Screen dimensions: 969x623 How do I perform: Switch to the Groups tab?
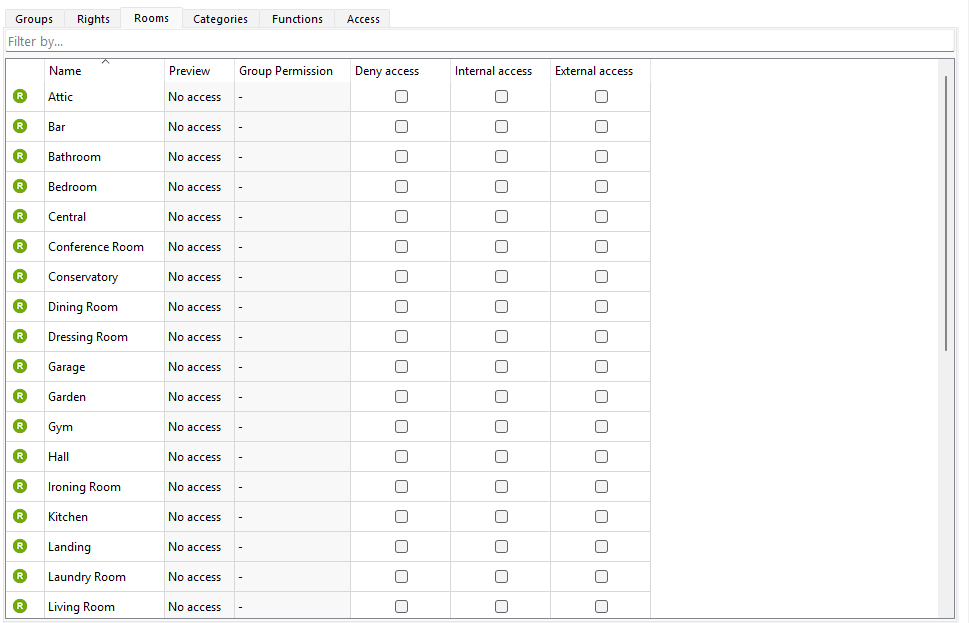34,19
